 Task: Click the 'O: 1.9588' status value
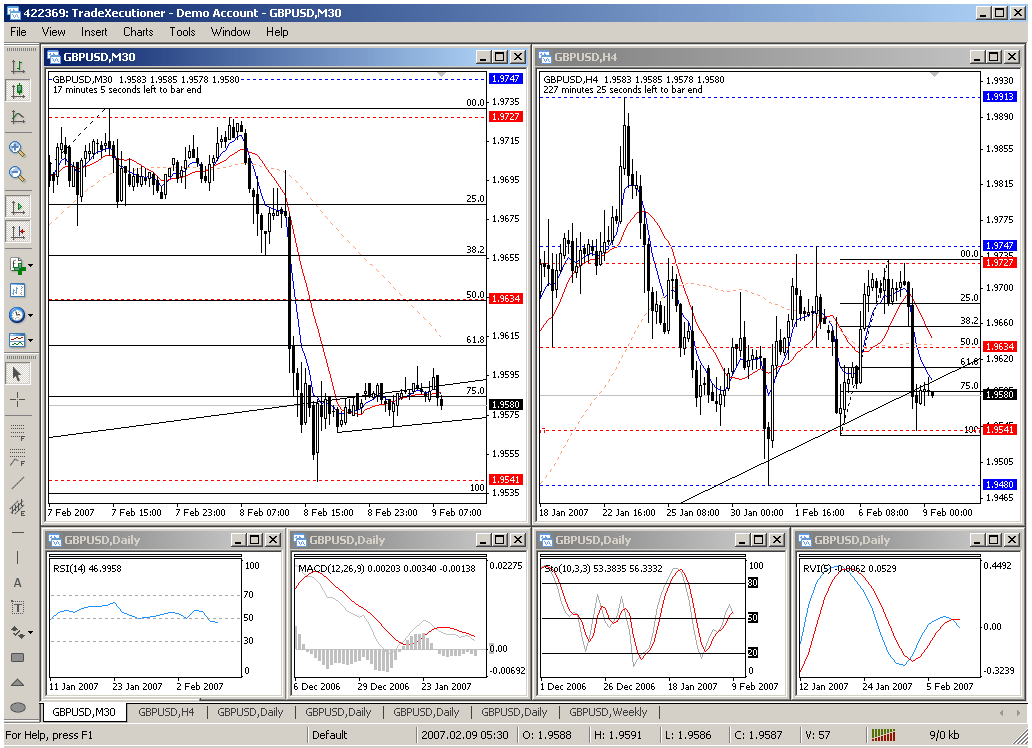tap(547, 735)
